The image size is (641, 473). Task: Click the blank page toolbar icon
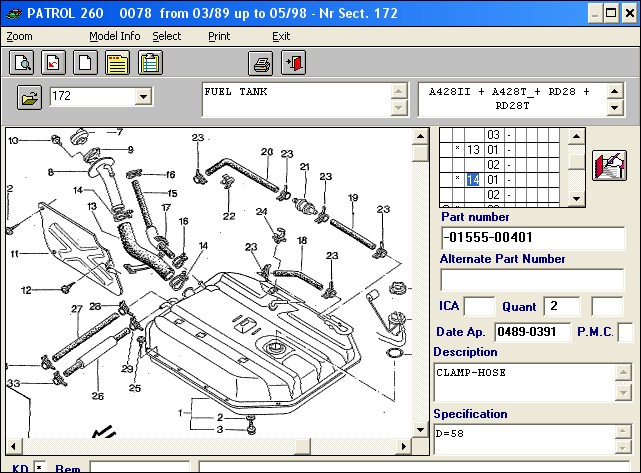tap(85, 63)
